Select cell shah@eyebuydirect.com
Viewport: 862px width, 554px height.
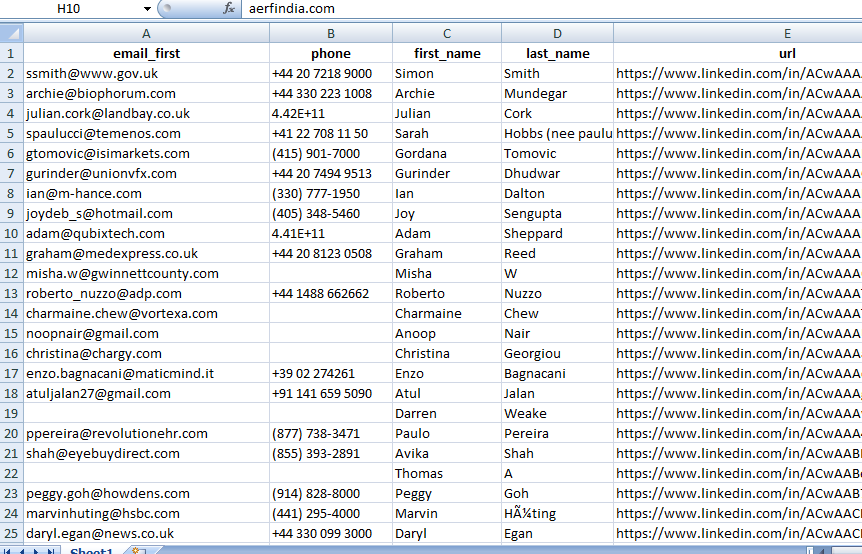146,453
